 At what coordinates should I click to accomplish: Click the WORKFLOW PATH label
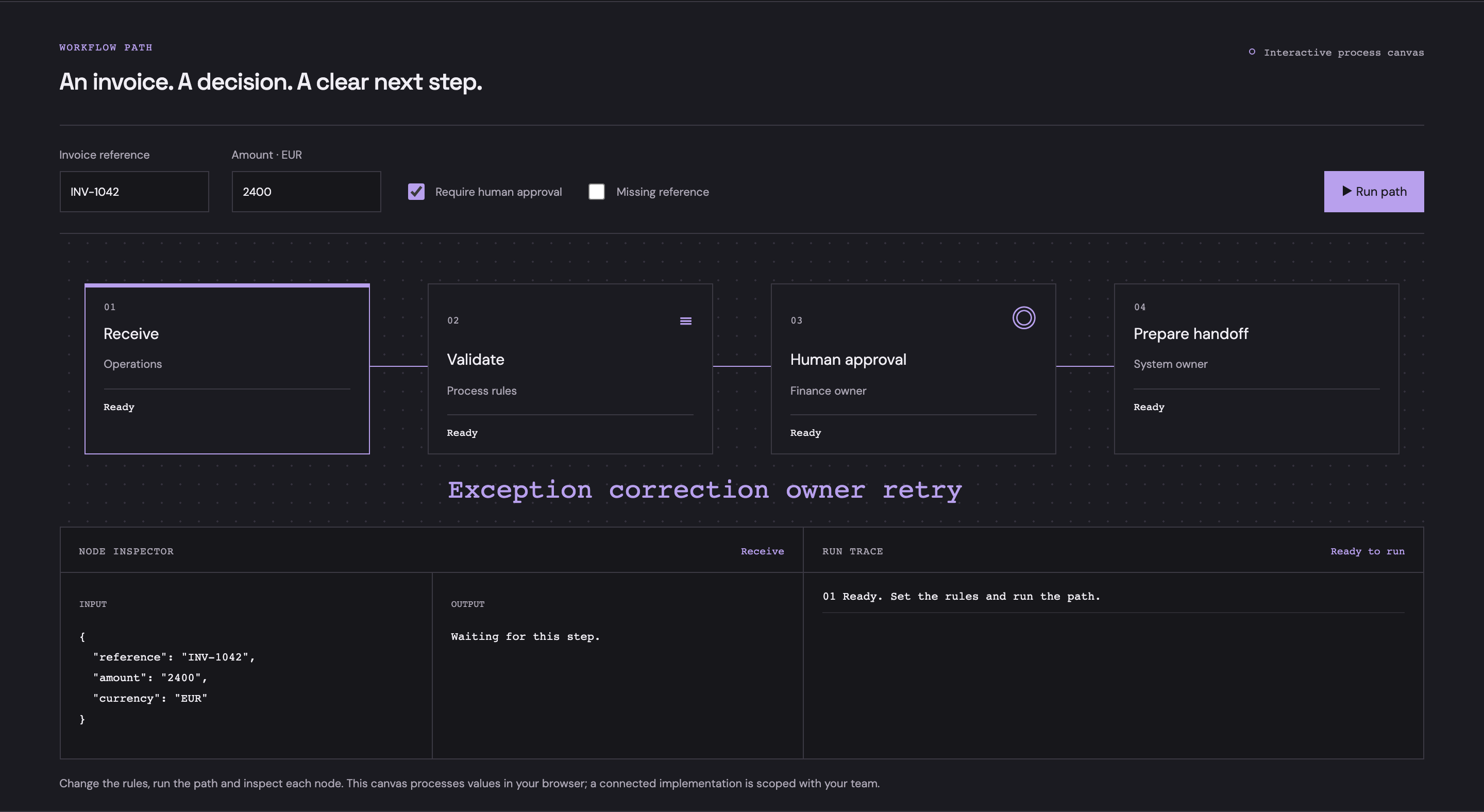pyautogui.click(x=106, y=47)
